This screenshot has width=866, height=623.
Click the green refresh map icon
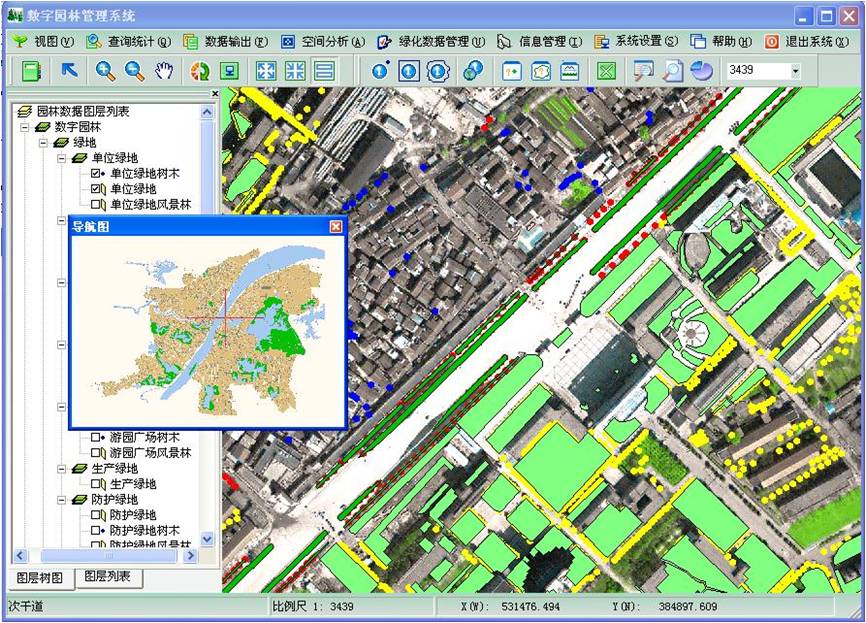199,71
